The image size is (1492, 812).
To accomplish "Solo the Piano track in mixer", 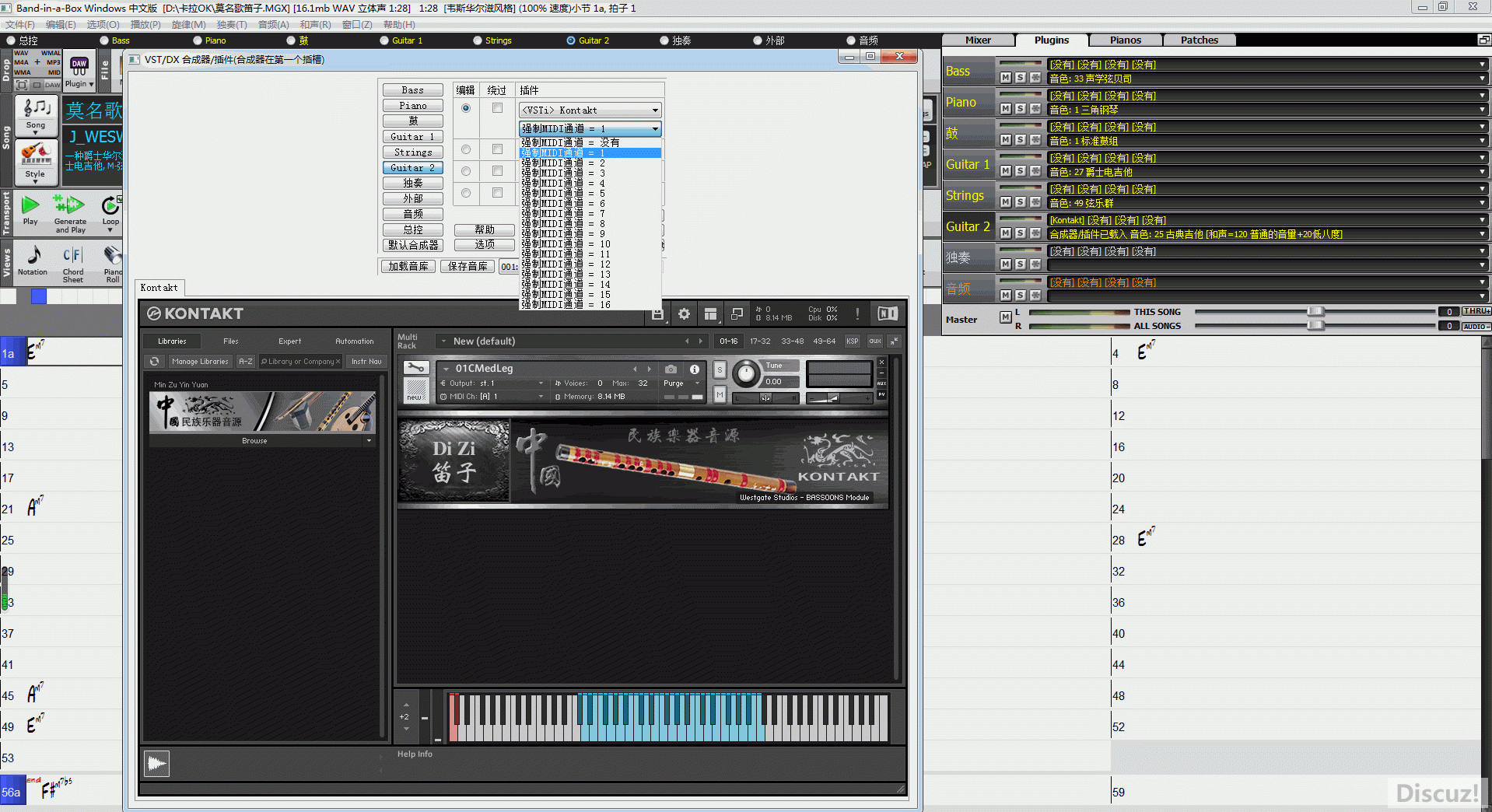I will click(1020, 109).
